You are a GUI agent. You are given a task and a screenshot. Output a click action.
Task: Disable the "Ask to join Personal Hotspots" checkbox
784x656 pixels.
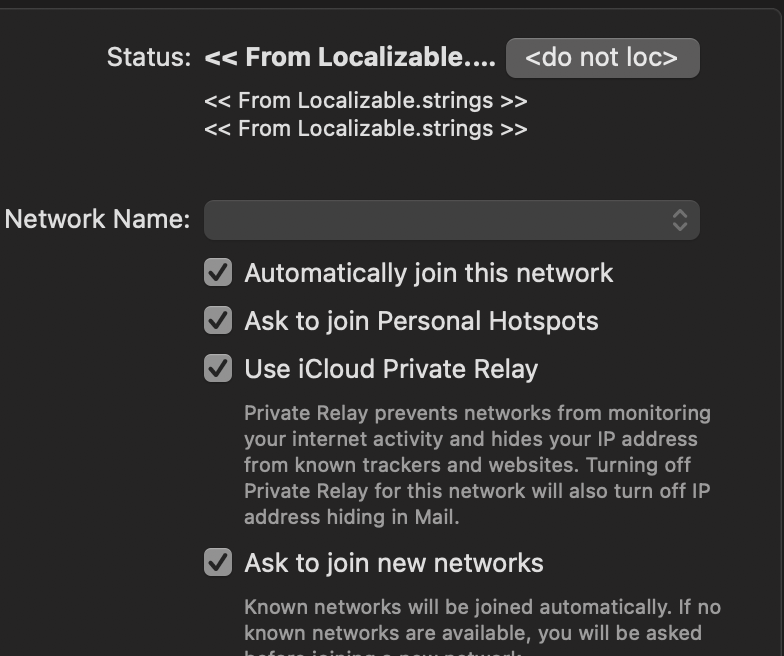click(x=218, y=321)
